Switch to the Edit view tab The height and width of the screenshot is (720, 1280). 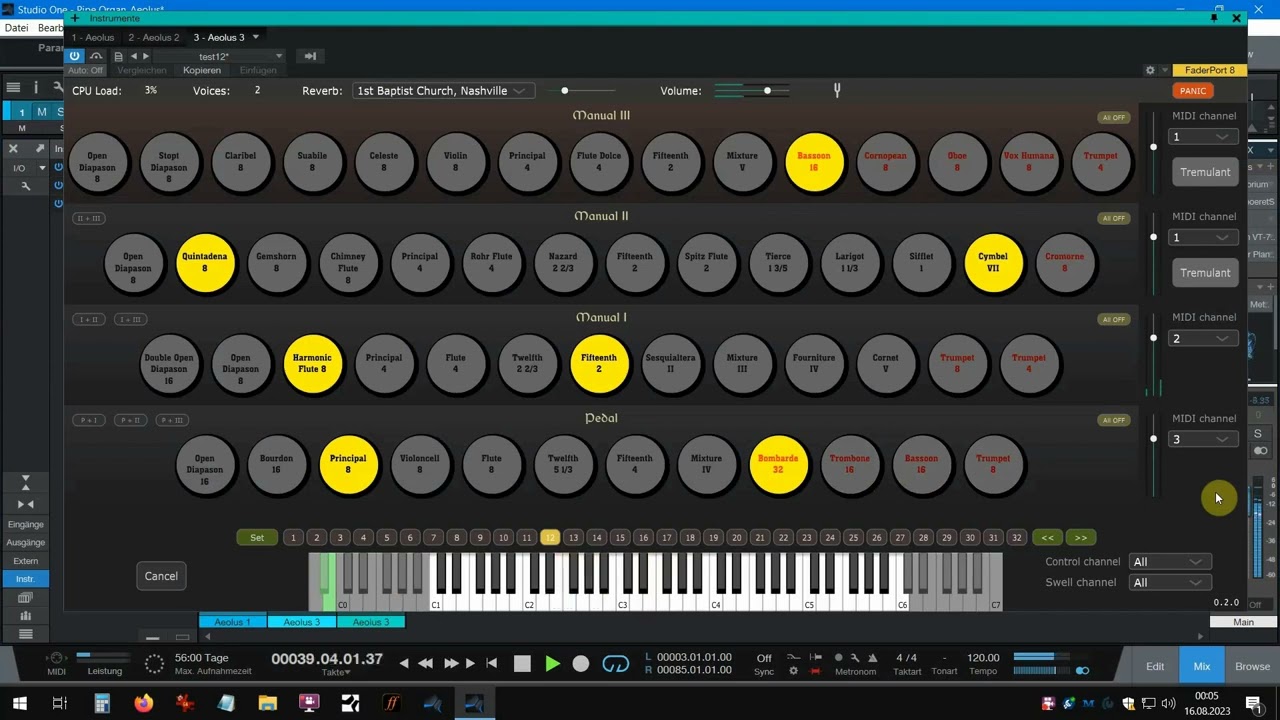tap(1155, 666)
